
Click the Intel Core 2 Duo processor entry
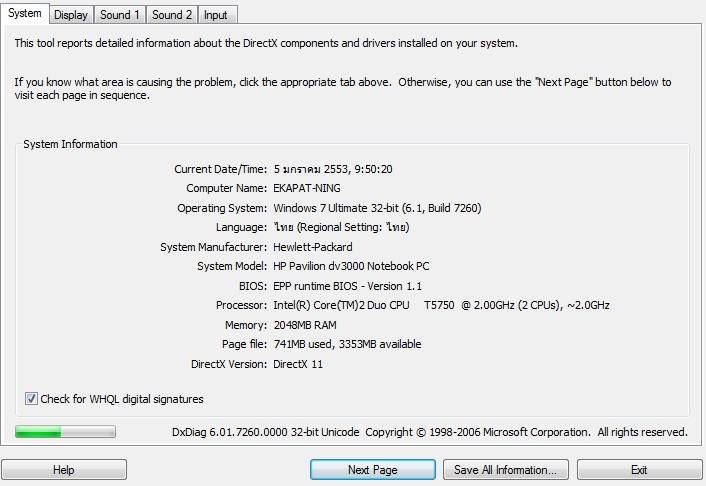coord(440,305)
